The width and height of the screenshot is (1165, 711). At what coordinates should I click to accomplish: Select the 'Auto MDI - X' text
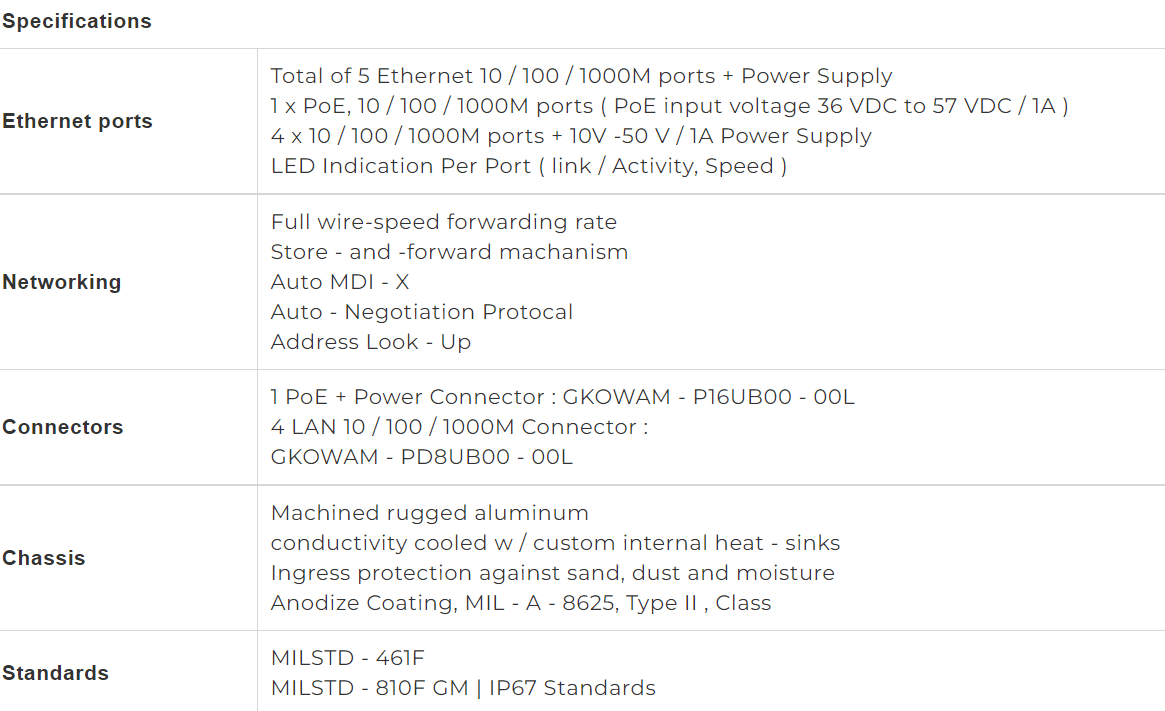tap(340, 282)
